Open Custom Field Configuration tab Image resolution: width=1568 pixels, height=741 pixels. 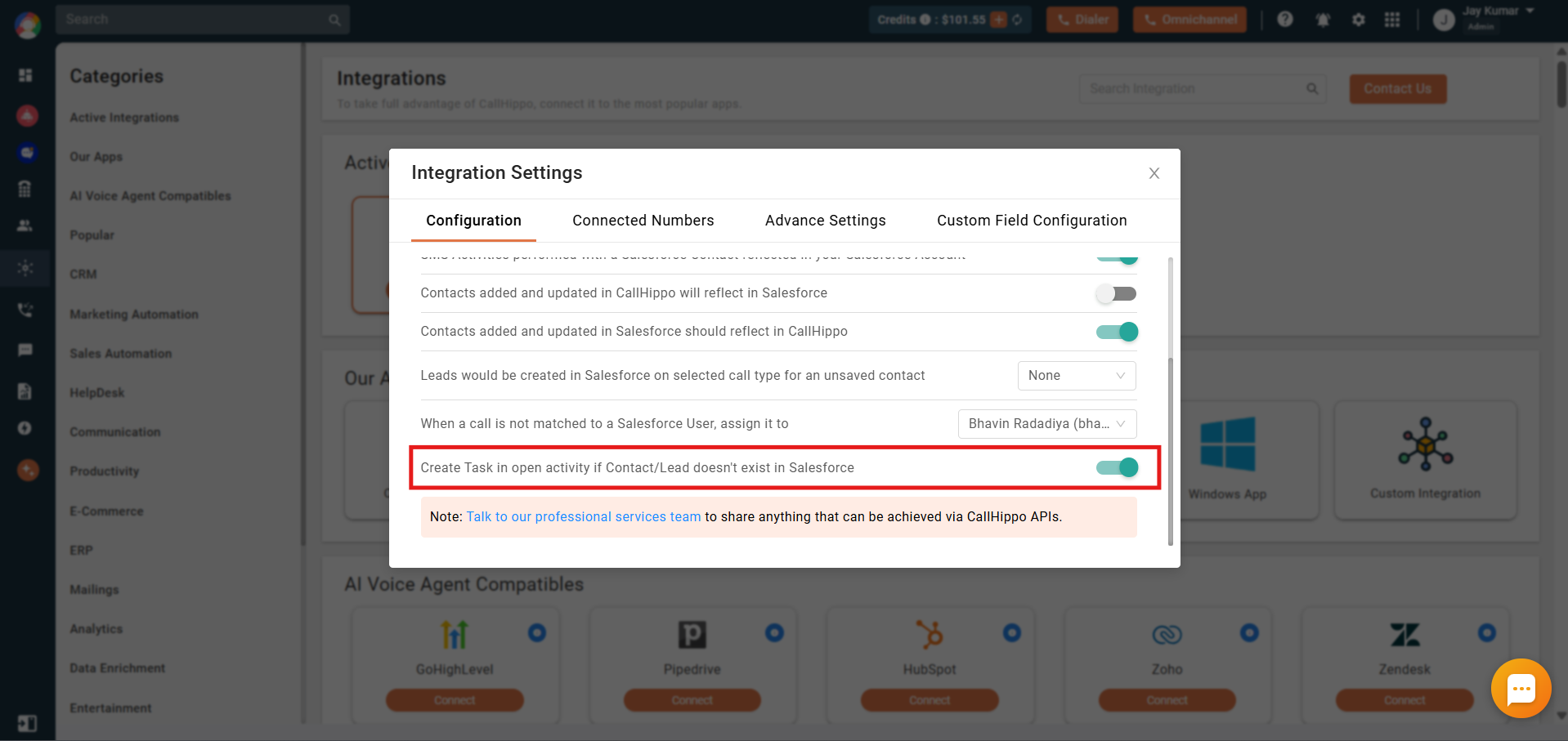tap(1032, 221)
